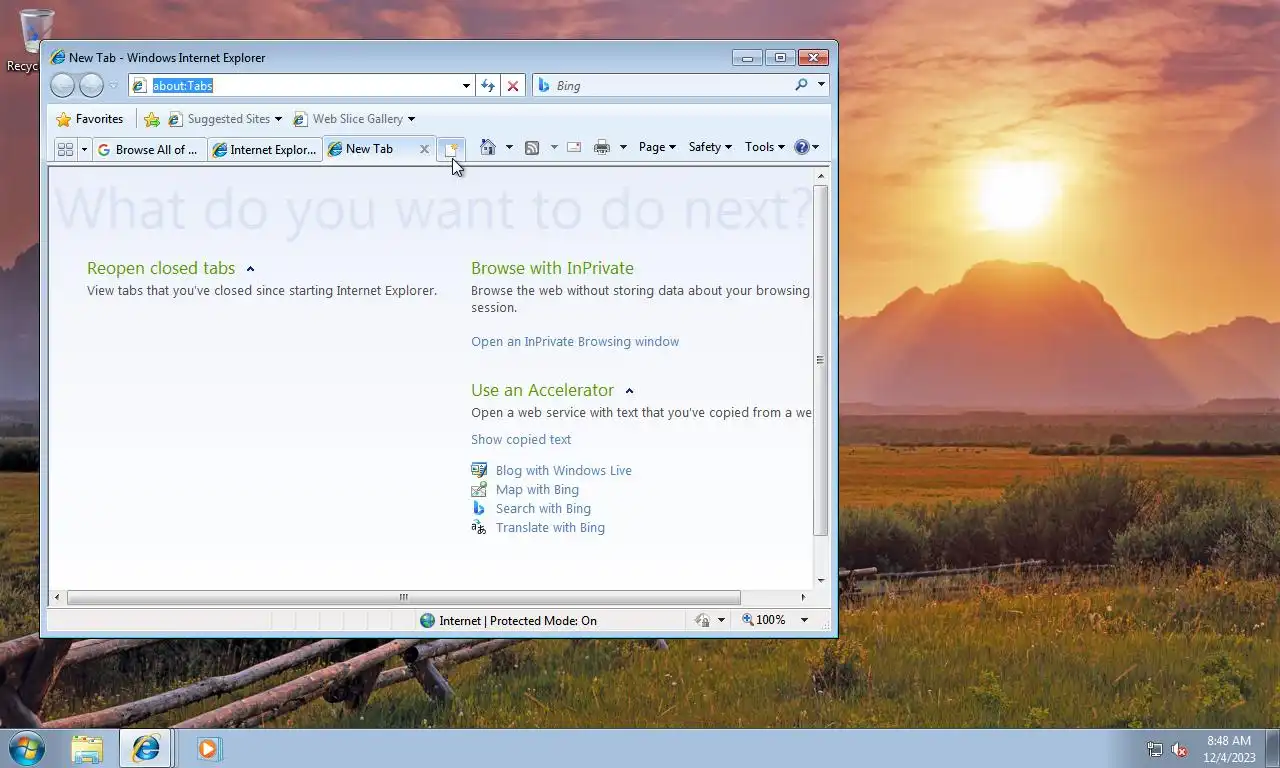
Task: Open the Web Slice Gallery item
Action: click(x=353, y=119)
